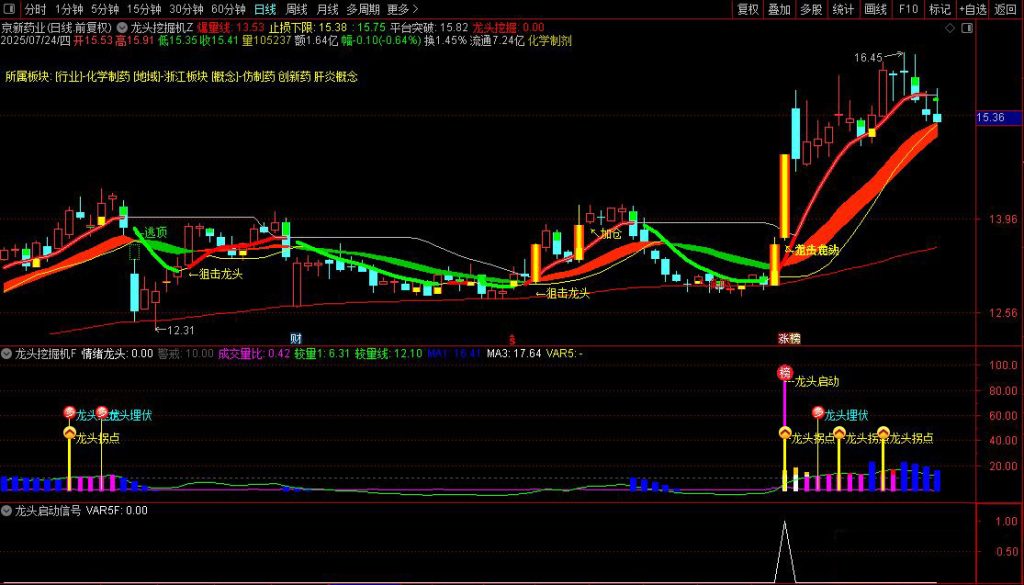Open F10 company information
The image size is (1024, 585).
click(x=908, y=9)
